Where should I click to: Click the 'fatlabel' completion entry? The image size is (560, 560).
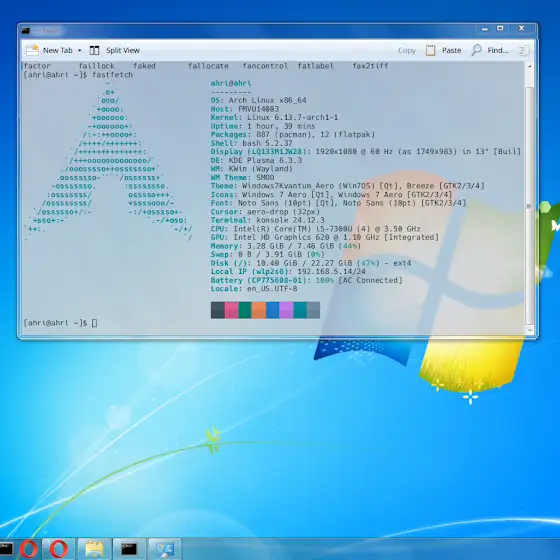315,66
